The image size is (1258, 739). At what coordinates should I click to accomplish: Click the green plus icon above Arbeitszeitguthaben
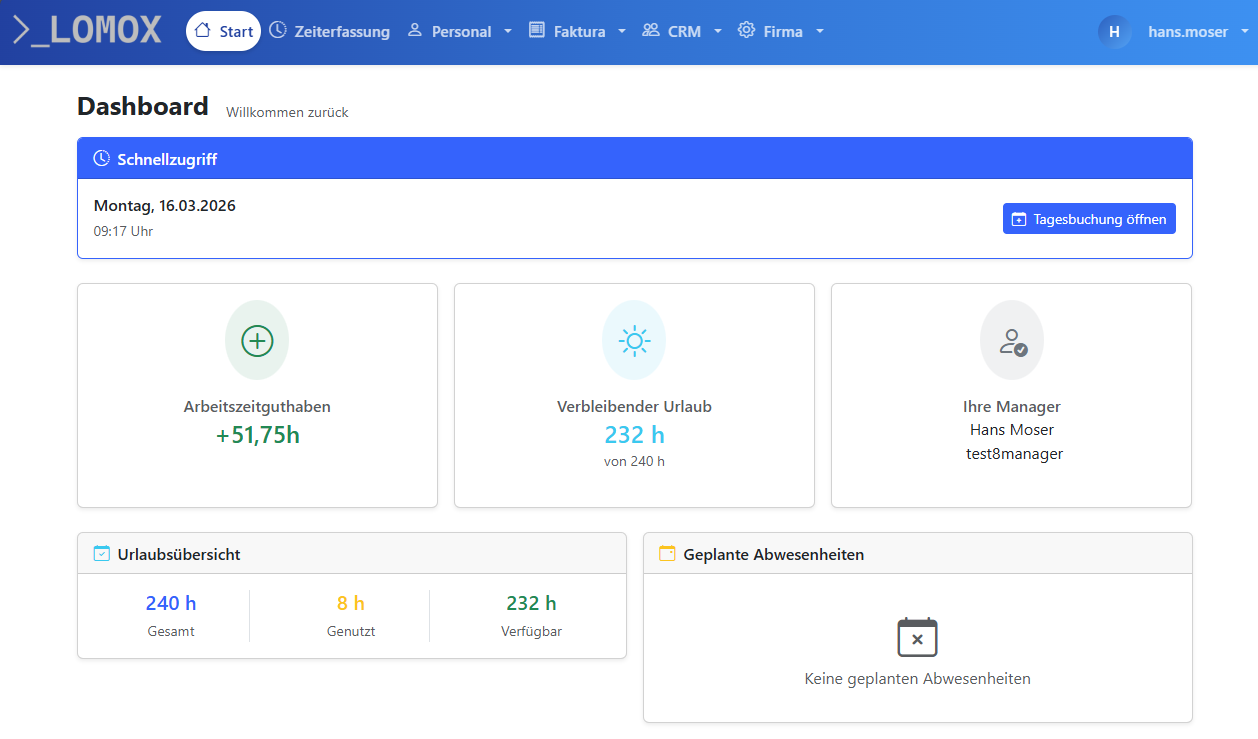257,340
